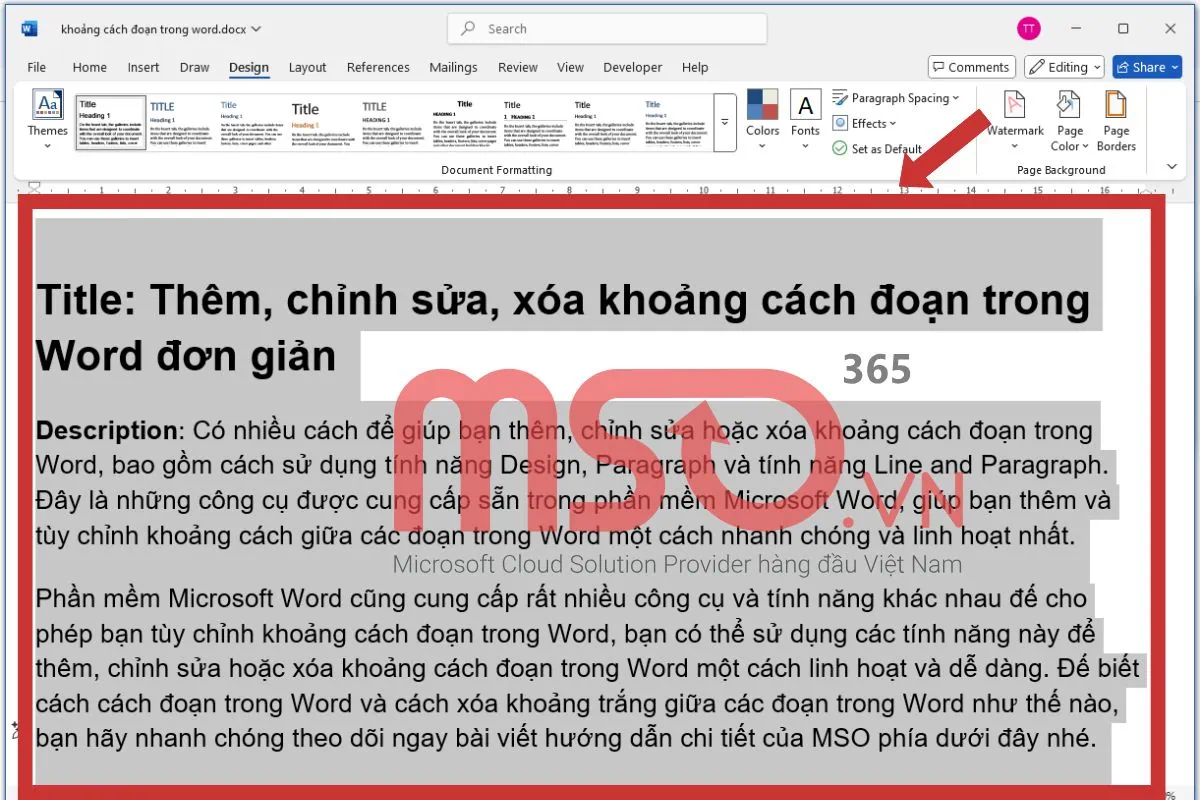Collapse the ribbon with the chevron
Image resolution: width=1200 pixels, height=800 pixels.
[x=1172, y=167]
